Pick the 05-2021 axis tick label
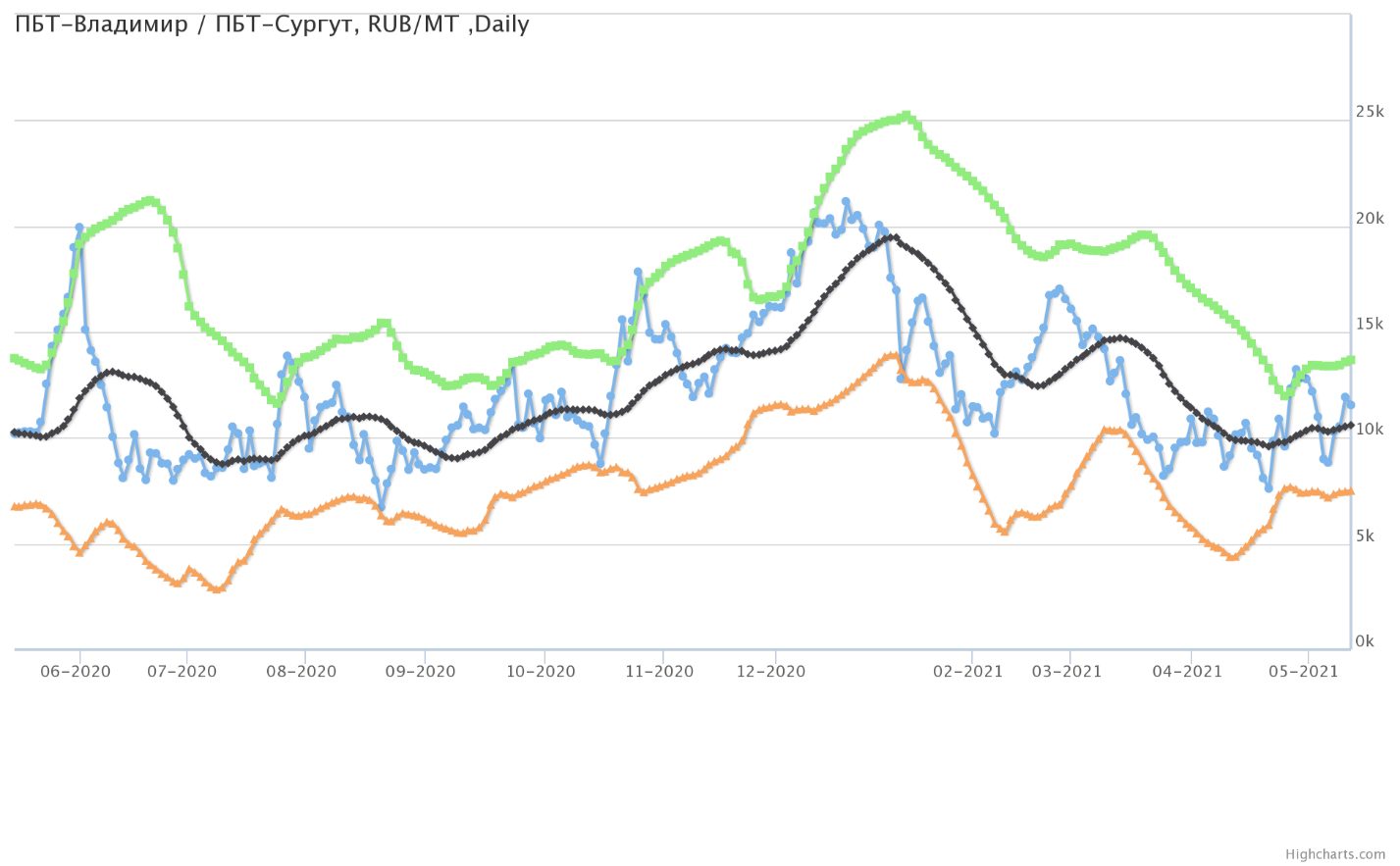Viewport: 1400px width, 866px height. [x=1304, y=672]
